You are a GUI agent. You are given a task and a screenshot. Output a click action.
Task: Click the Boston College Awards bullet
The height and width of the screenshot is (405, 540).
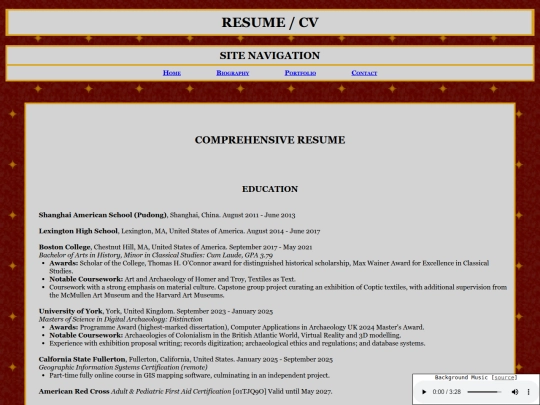point(269,267)
